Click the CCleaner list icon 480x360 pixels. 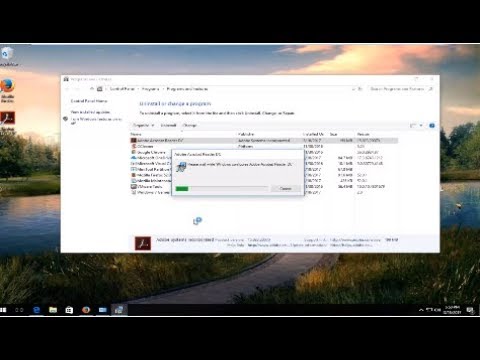coord(134,146)
